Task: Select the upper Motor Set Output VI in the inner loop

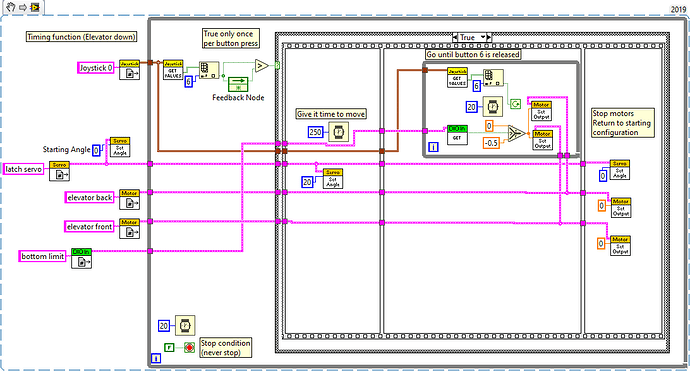Action: (541, 111)
